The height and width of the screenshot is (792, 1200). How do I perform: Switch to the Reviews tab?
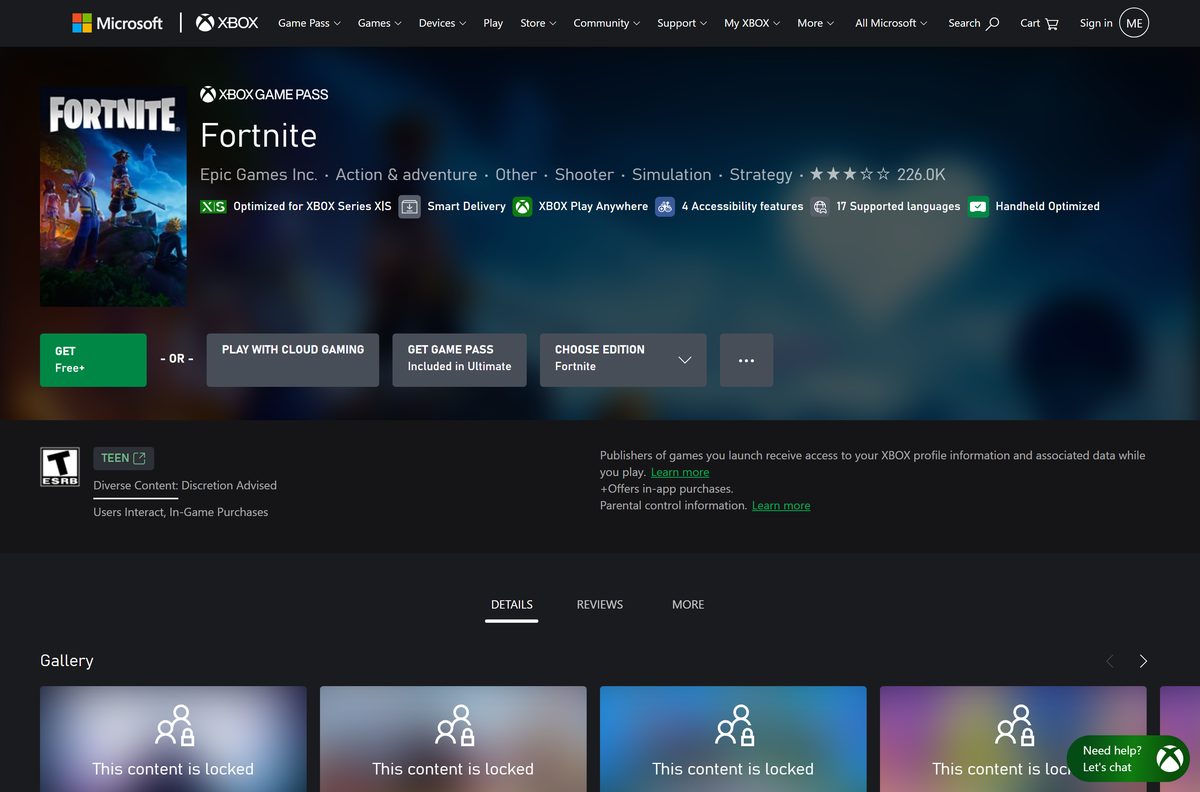[600, 604]
